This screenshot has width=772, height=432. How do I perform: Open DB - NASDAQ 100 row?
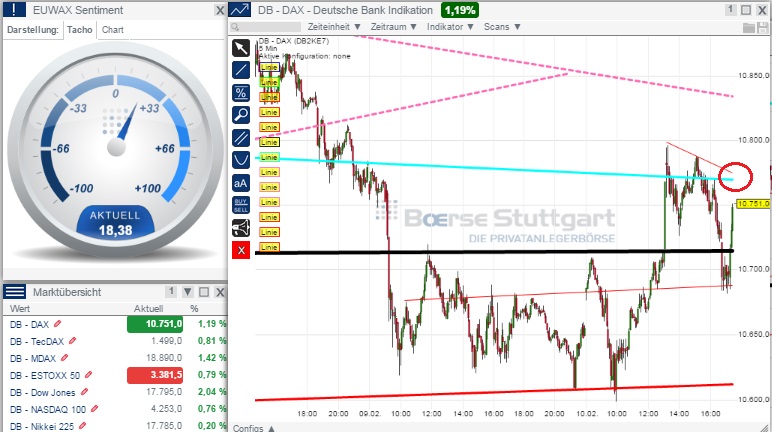point(48,409)
